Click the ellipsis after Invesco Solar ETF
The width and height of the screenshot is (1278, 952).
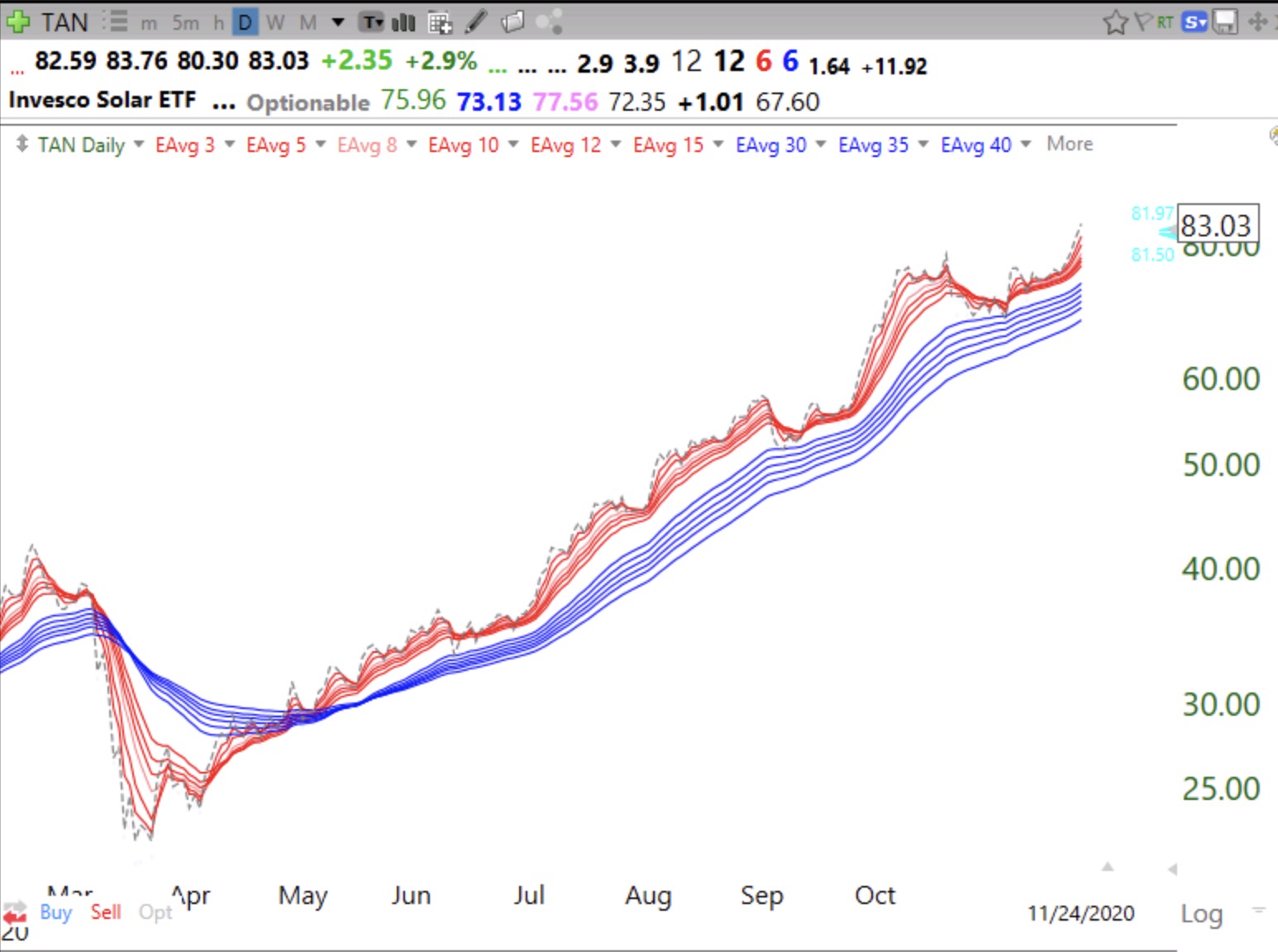pyautogui.click(x=223, y=106)
